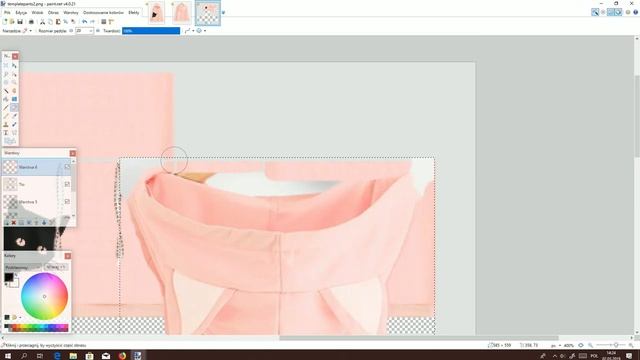Viewport: 640px width, 360px height.
Task: Open the Dostosowania kolorów menu
Action: click(x=103, y=13)
